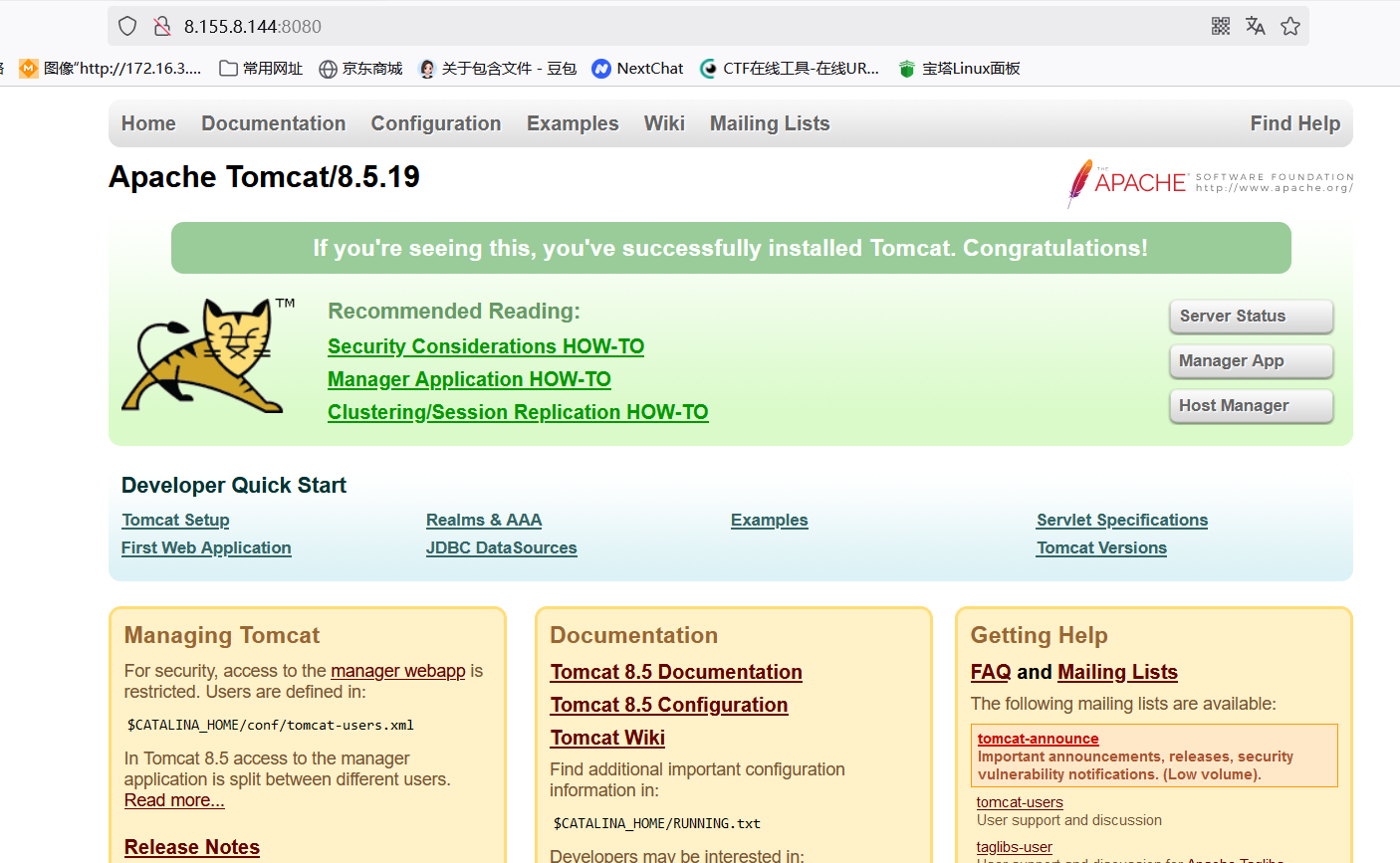Open Clustering/Session Replication HOW-TO link

point(518,412)
